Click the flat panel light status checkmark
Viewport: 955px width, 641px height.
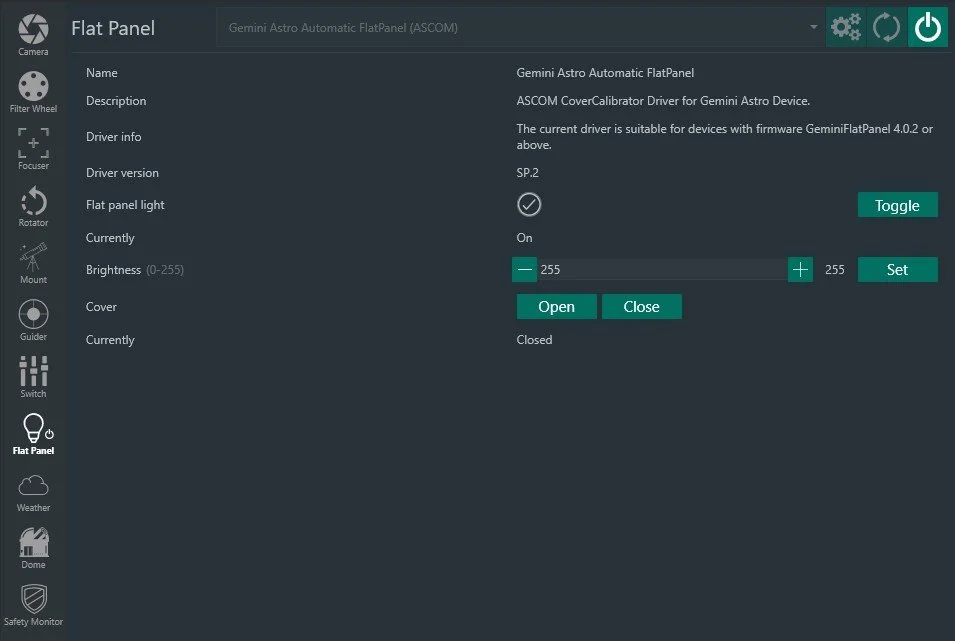click(x=529, y=205)
